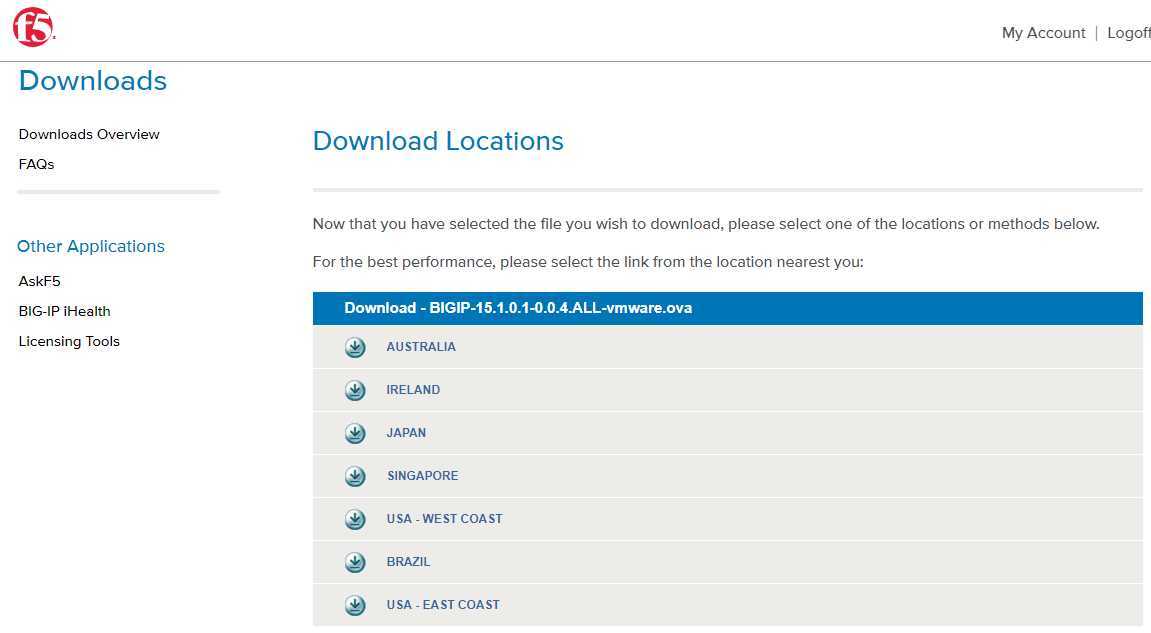The height and width of the screenshot is (633, 1151).
Task: Click the F5 logo icon
Action: coord(33,28)
